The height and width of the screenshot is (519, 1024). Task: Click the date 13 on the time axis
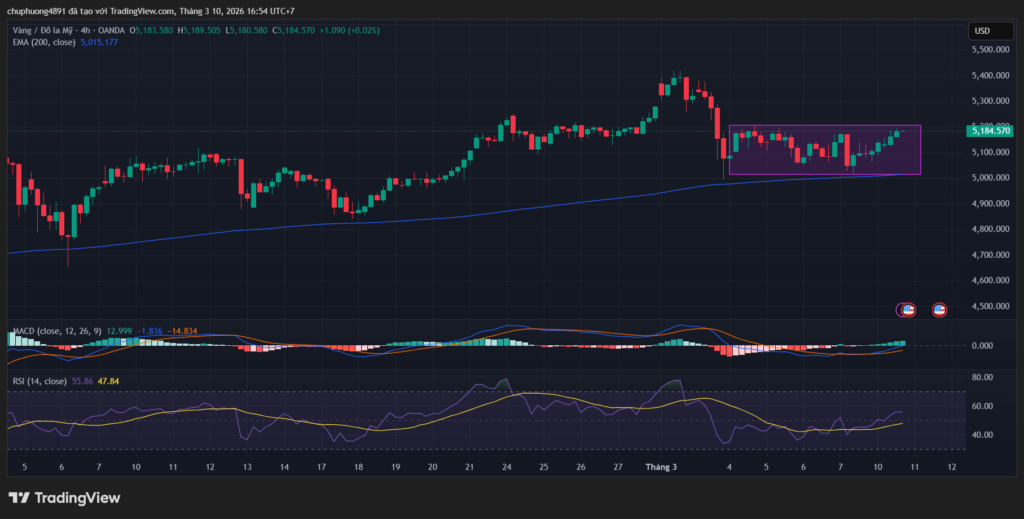[247, 467]
